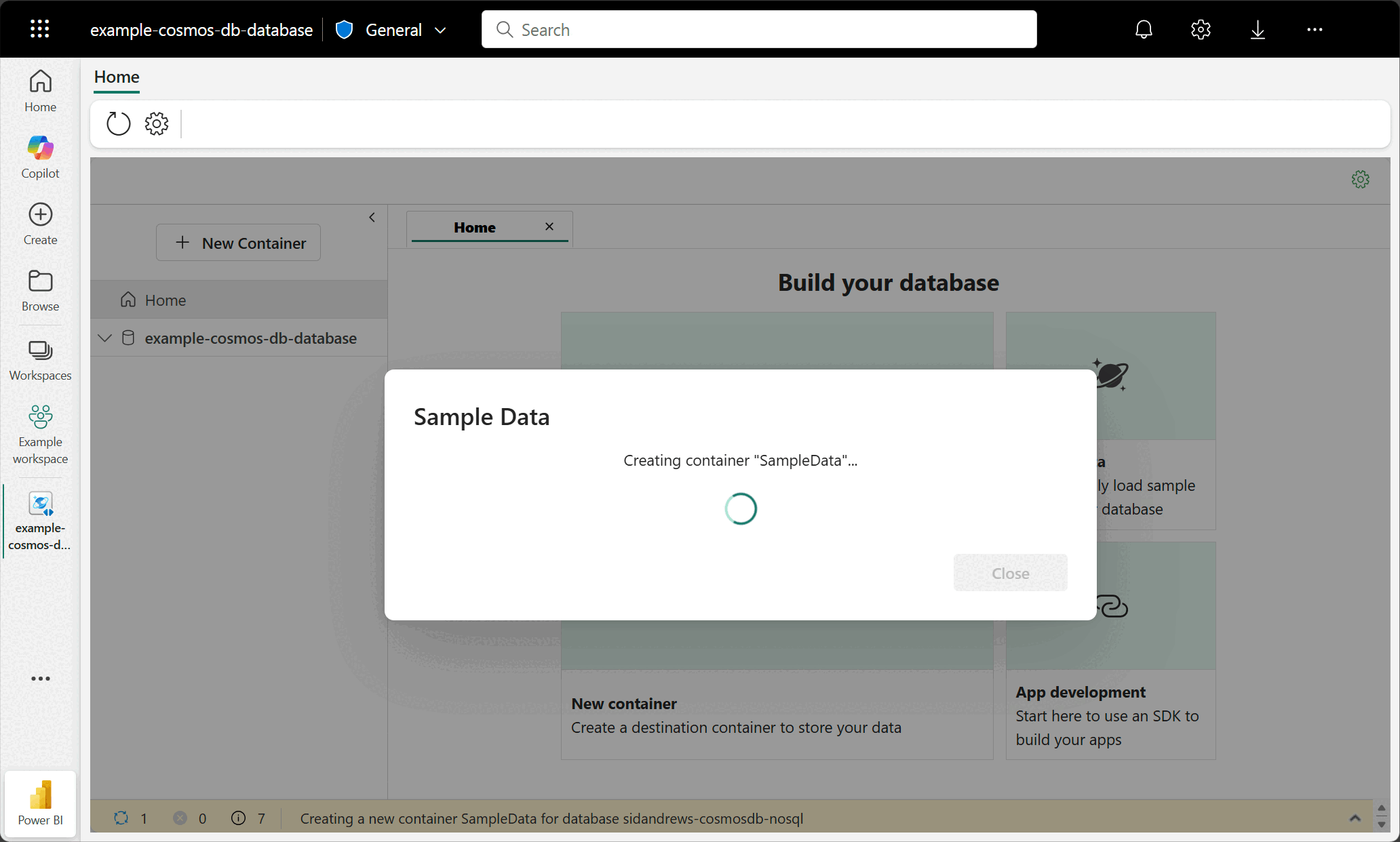1400x842 pixels.
Task: Open settings gear in top bar
Action: tap(1201, 29)
